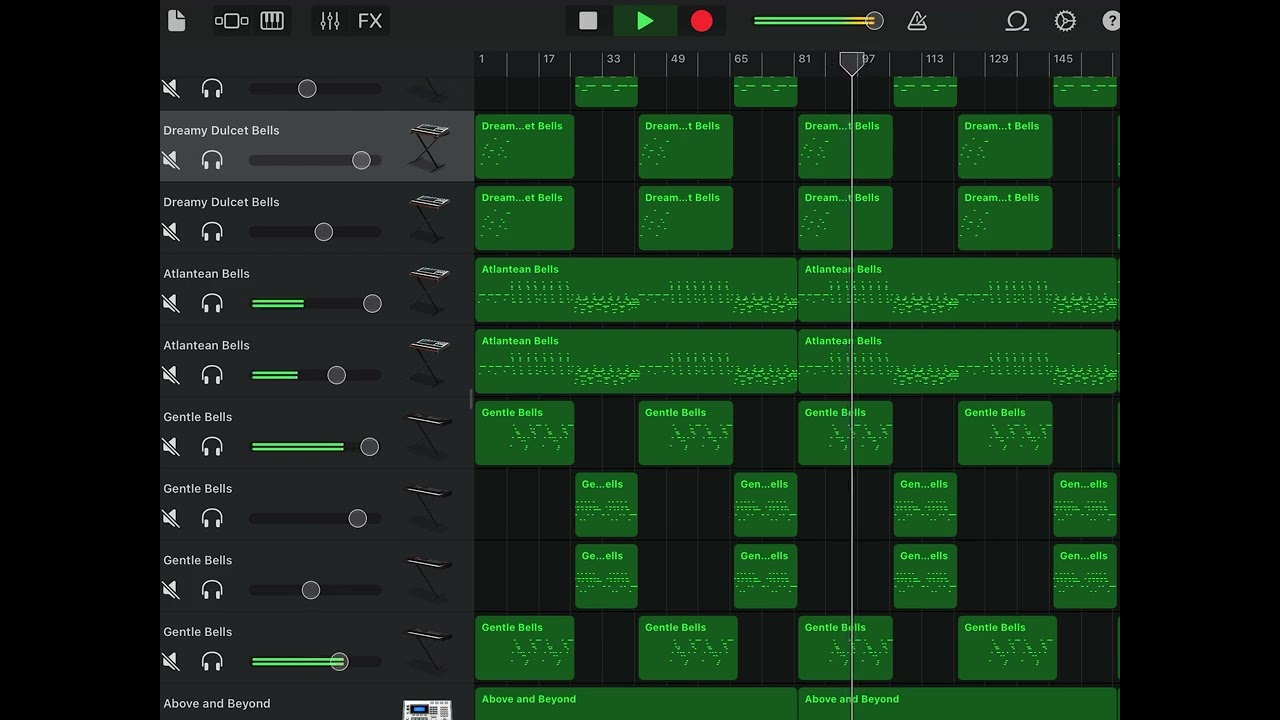The image size is (1280, 720).
Task: Toggle the metronome
Action: point(917,21)
